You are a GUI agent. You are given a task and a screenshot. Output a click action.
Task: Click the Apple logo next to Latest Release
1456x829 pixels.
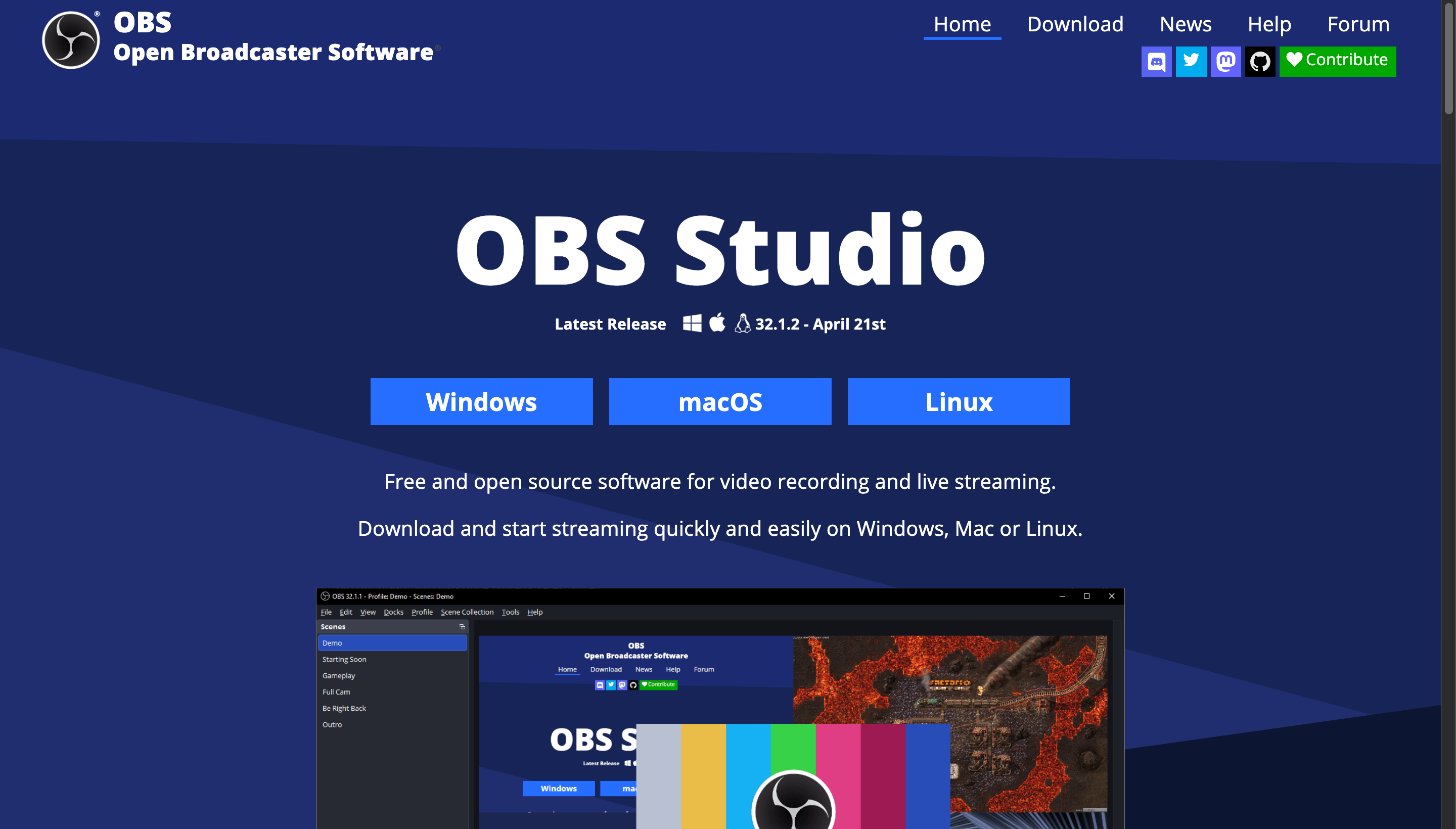[x=717, y=323]
